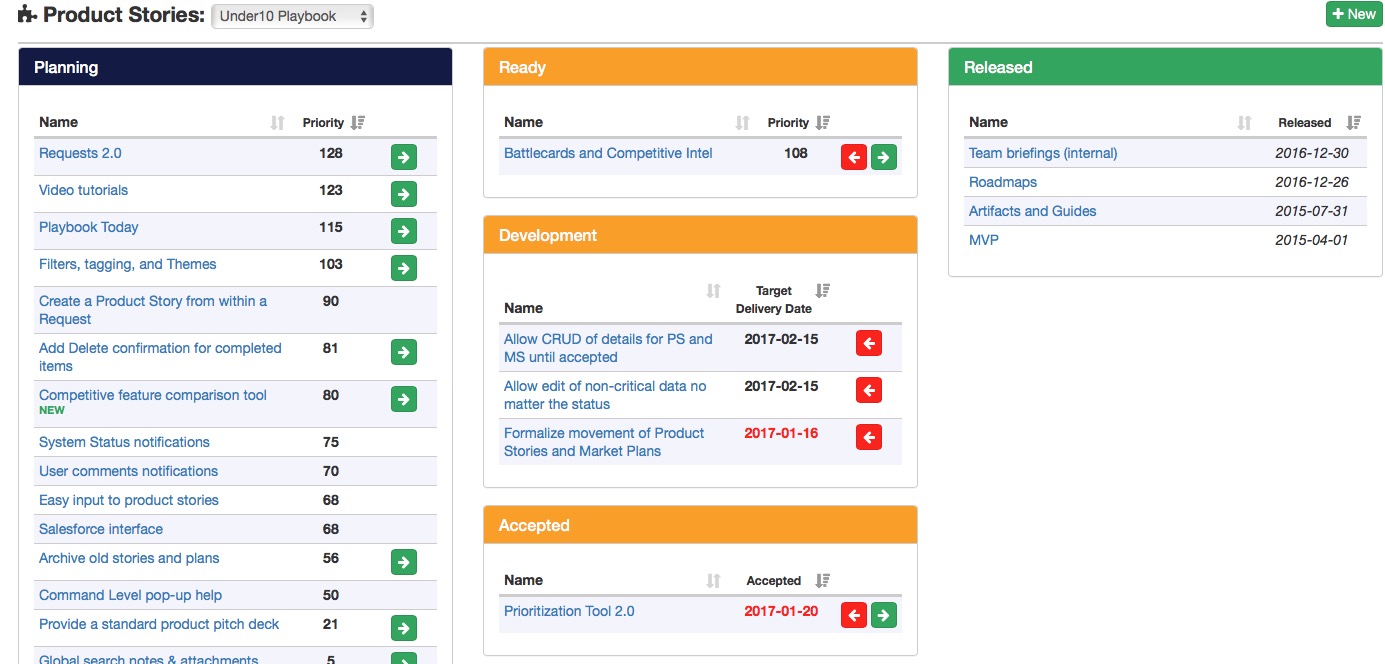Move Formalize movement story back with red arrow
This screenshot has height=664, width=1385.
pos(869,437)
